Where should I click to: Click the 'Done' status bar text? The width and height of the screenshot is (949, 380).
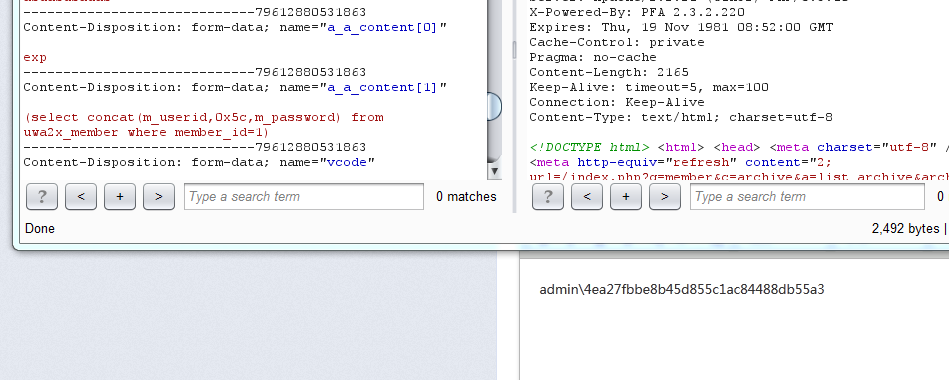point(40,229)
